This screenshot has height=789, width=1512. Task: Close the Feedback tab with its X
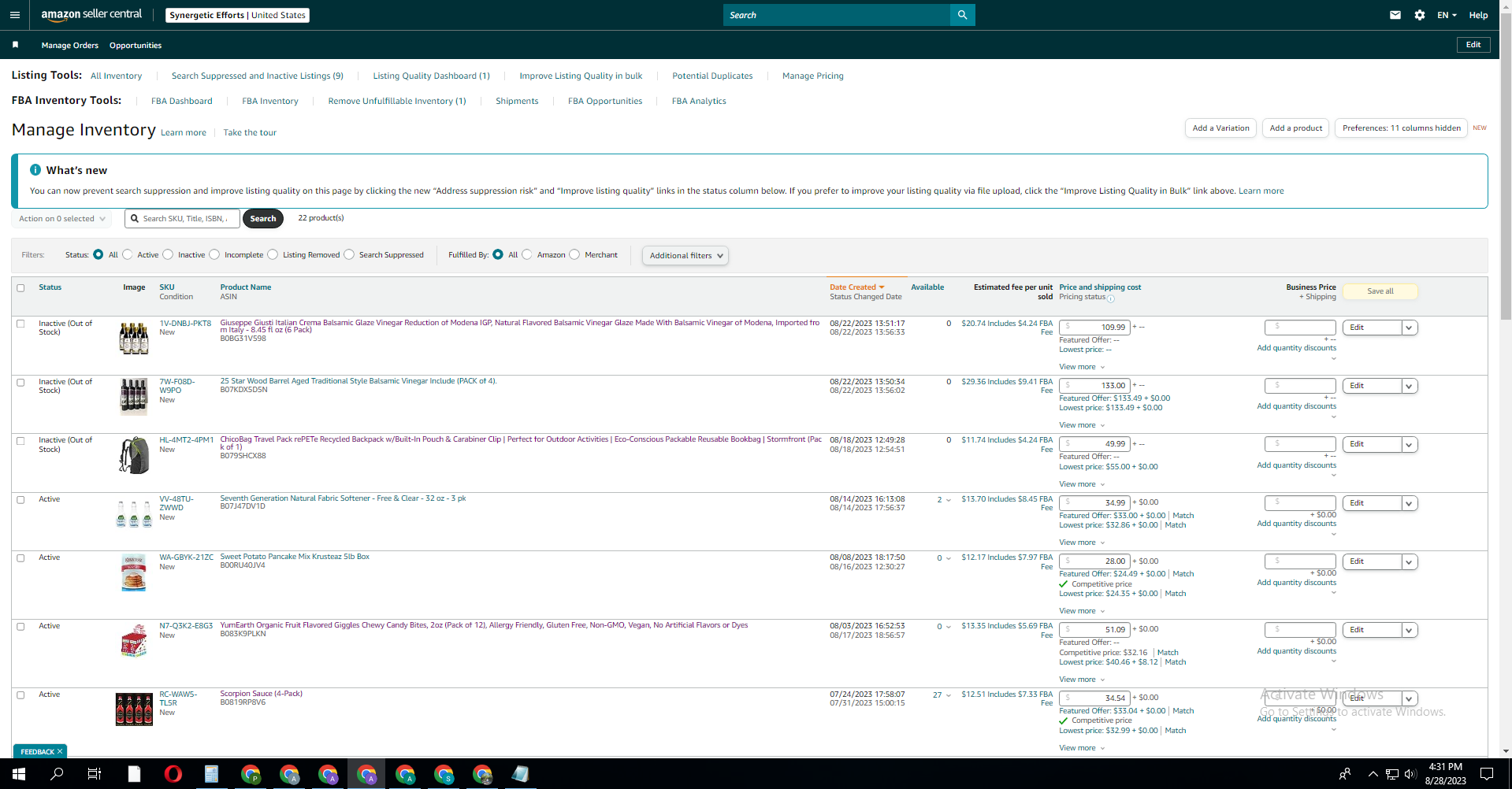point(60,751)
